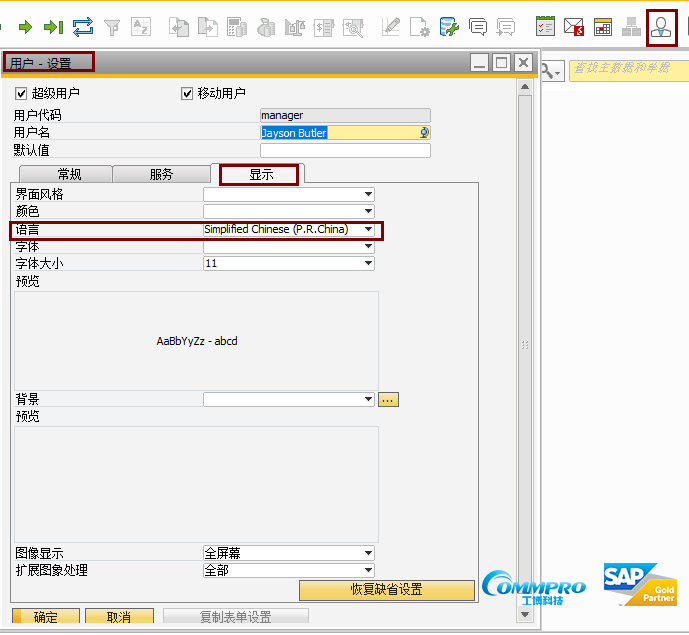689x635 pixels.
Task: Click the 默认值 input field
Action: (x=345, y=151)
